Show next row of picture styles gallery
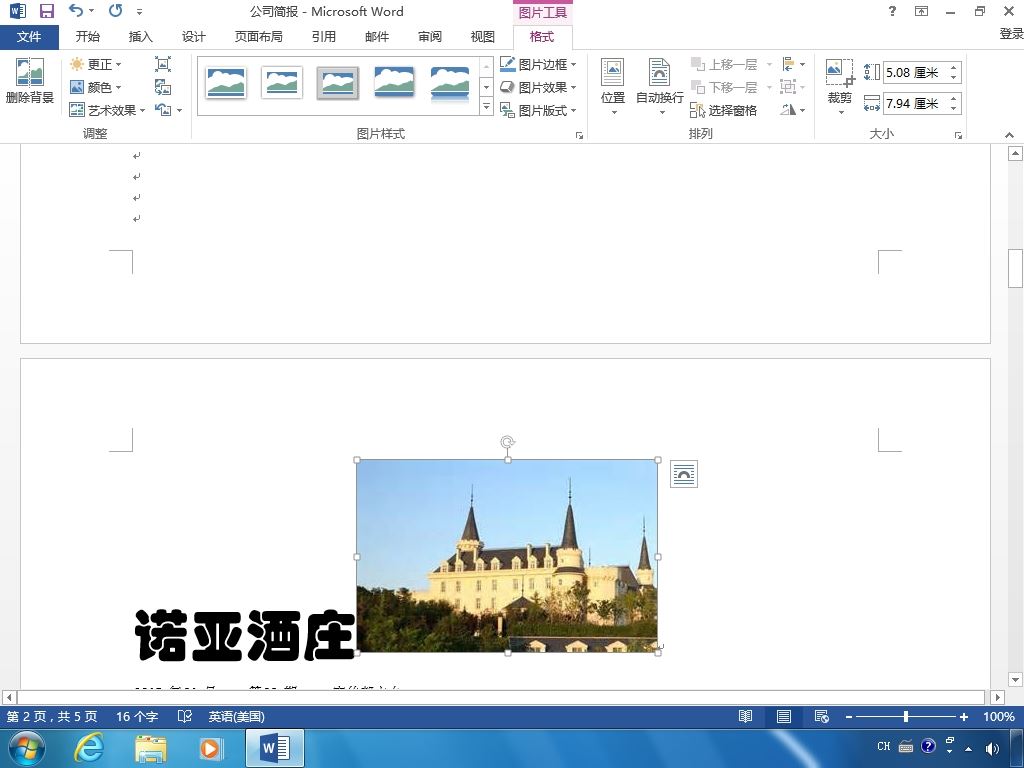 coord(487,87)
